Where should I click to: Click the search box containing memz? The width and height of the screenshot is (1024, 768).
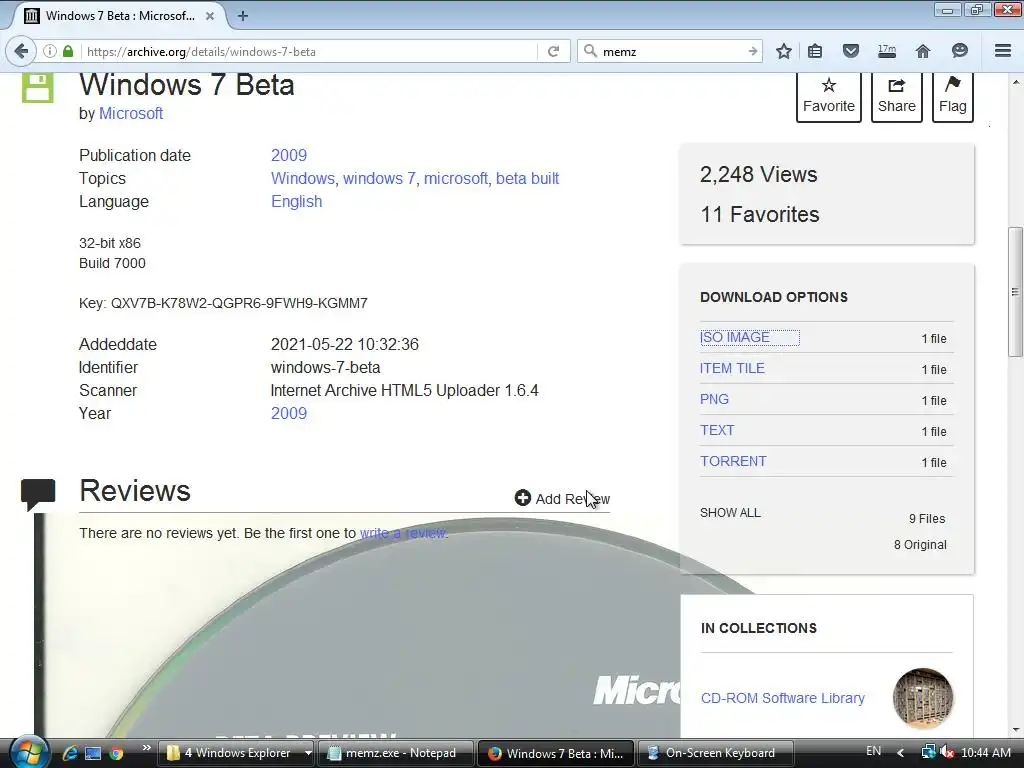click(x=669, y=51)
